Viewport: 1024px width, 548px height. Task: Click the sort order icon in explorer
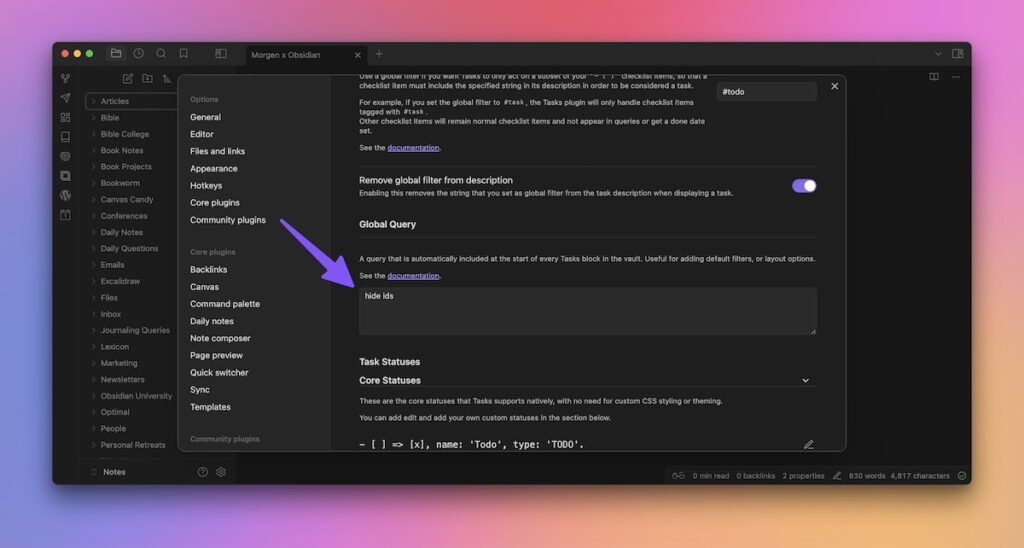click(x=167, y=78)
